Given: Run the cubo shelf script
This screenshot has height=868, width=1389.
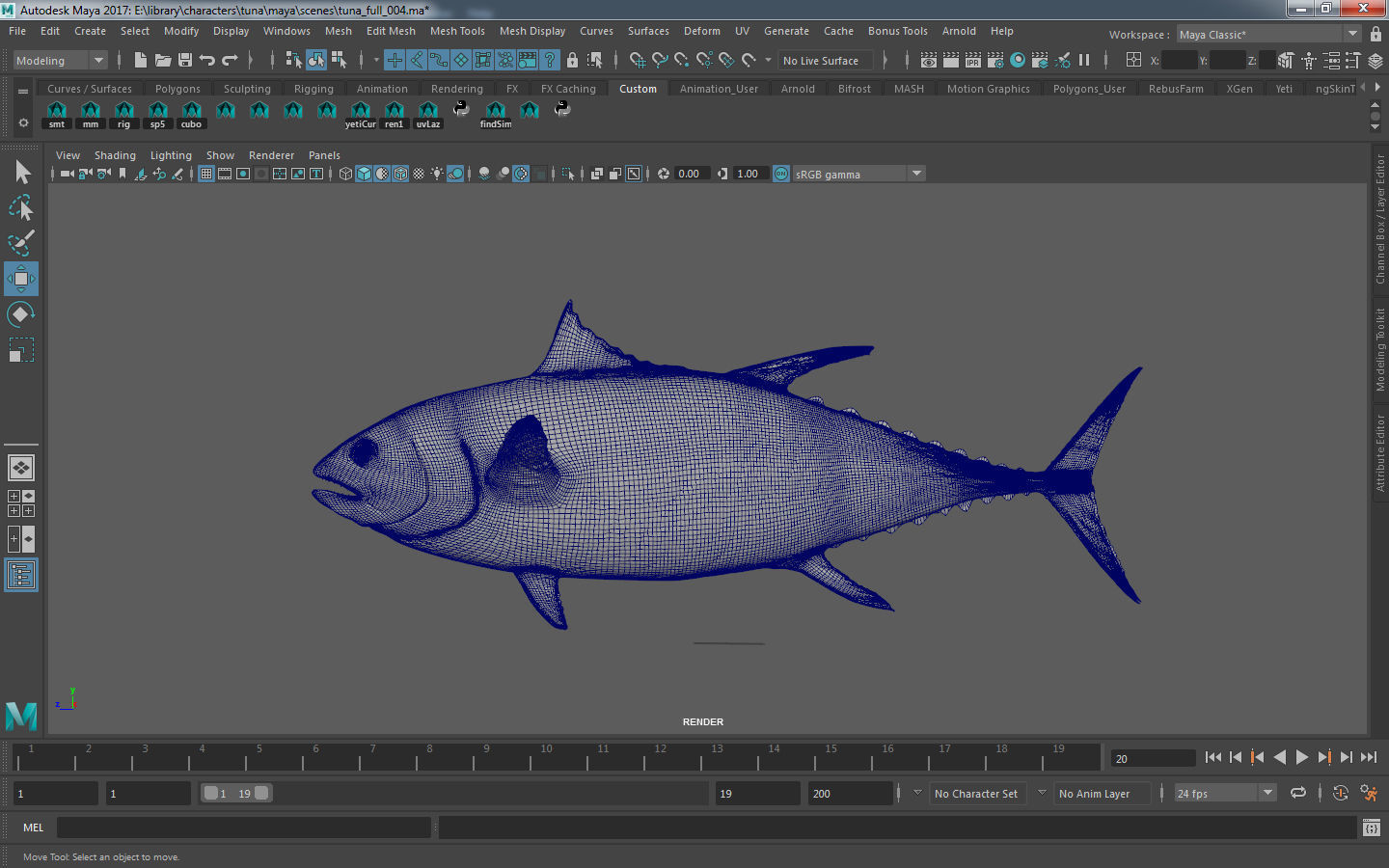Looking at the screenshot, I should coord(192,115).
